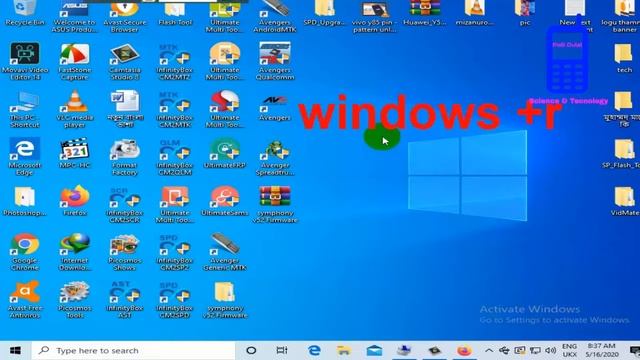This screenshot has width=640, height=360.
Task: Select the Avenger Spreadtrum icon
Action: (x=275, y=156)
